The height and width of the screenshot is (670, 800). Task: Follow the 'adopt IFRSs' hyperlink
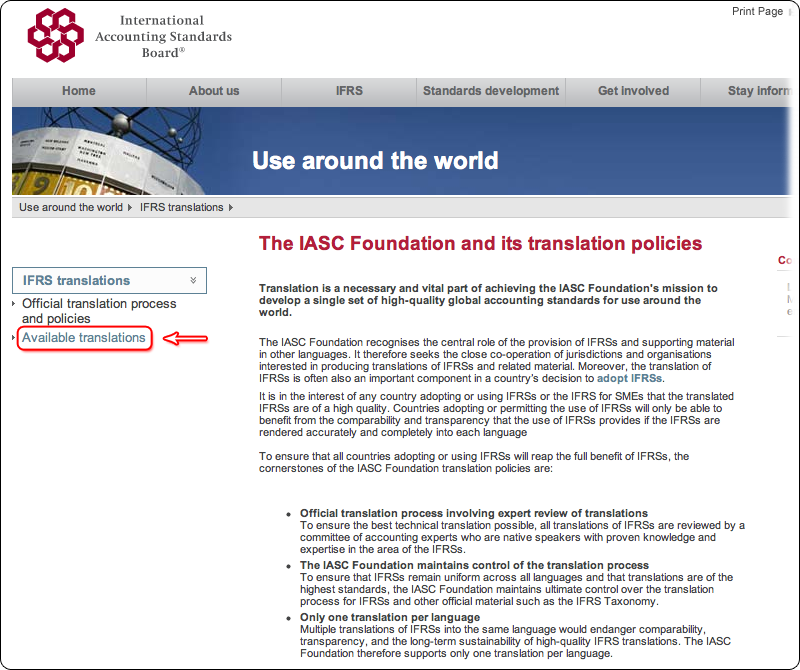tap(629, 378)
